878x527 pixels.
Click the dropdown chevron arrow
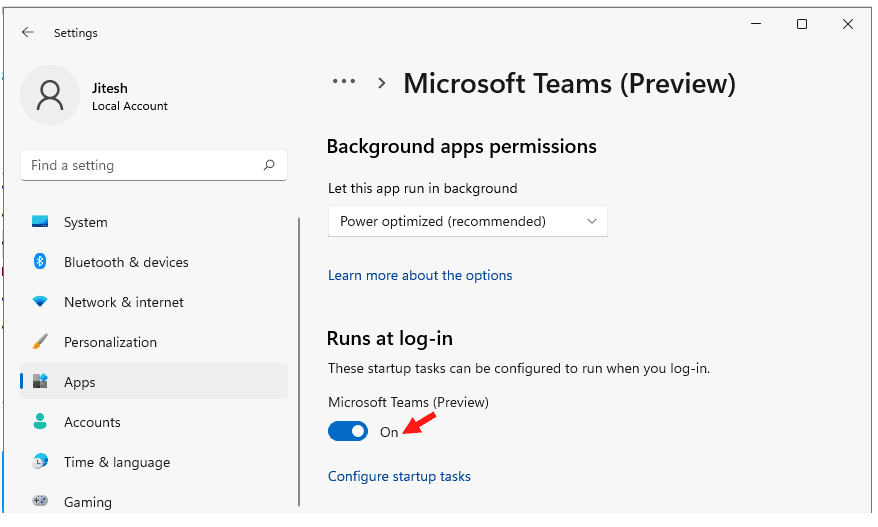(x=592, y=221)
